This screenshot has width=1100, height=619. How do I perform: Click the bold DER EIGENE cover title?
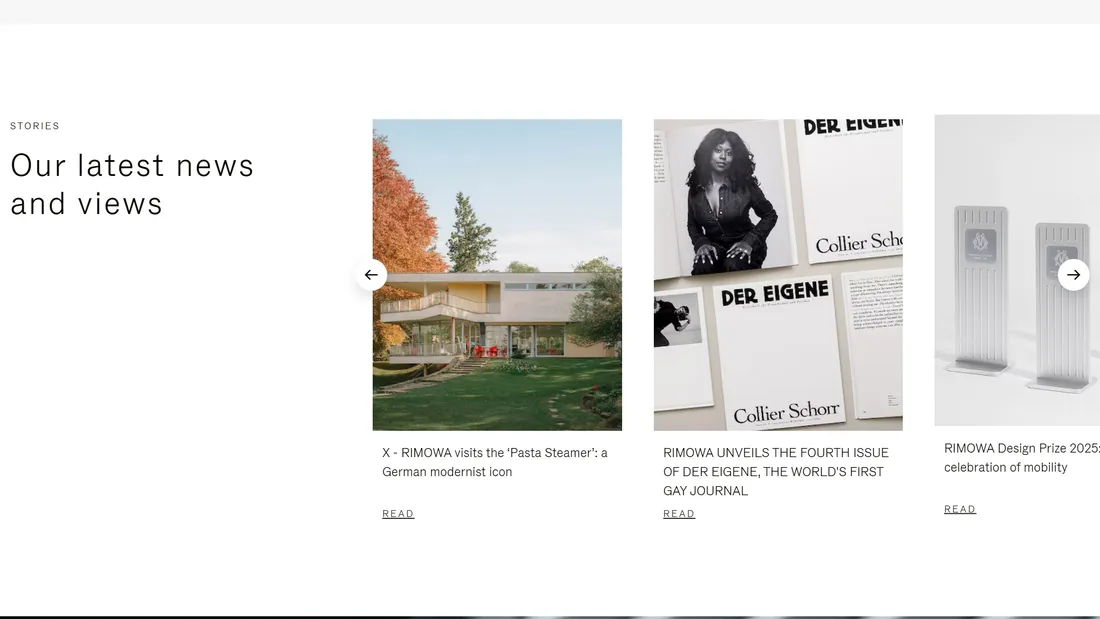point(774,294)
